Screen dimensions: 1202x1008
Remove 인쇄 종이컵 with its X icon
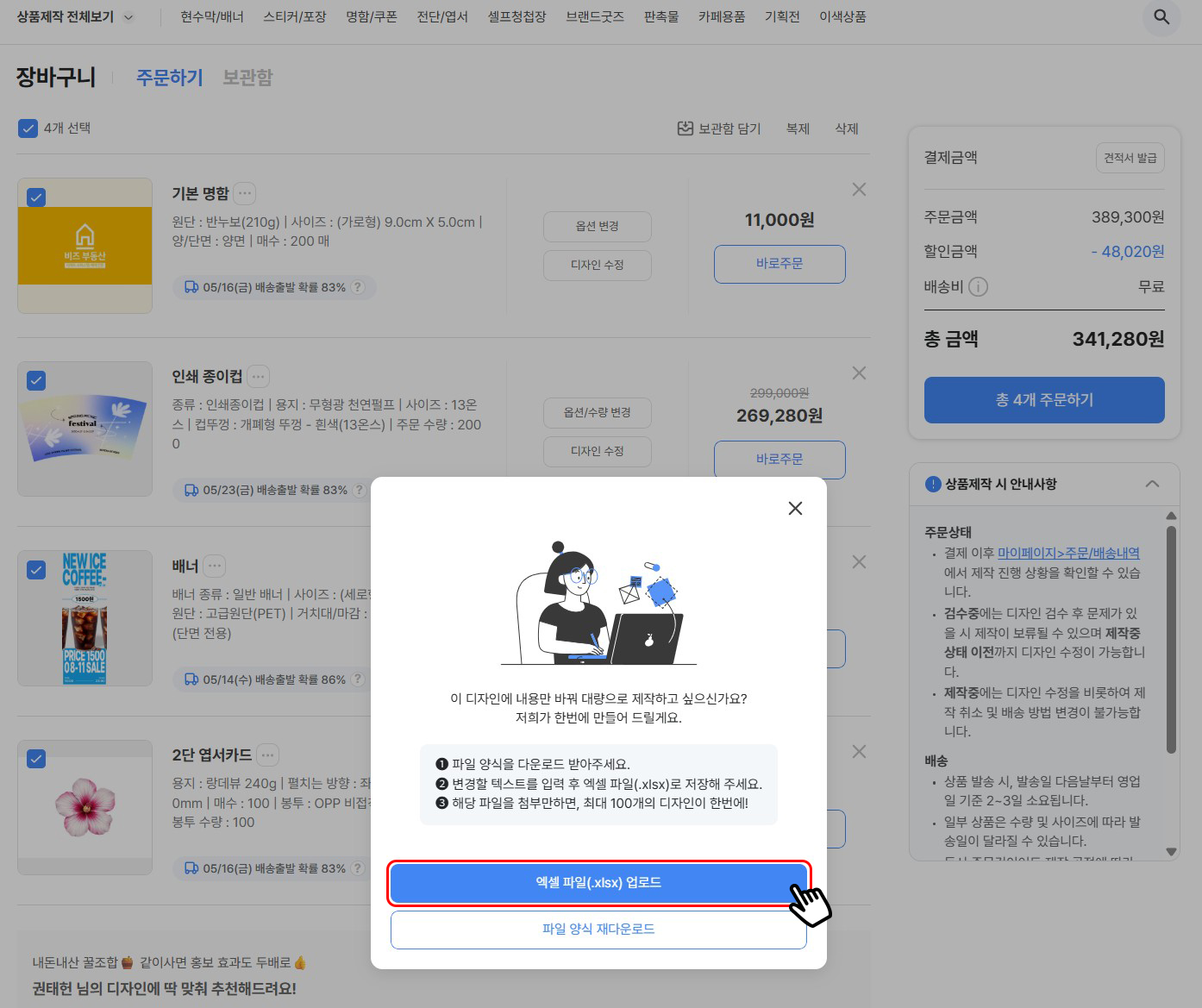(858, 373)
